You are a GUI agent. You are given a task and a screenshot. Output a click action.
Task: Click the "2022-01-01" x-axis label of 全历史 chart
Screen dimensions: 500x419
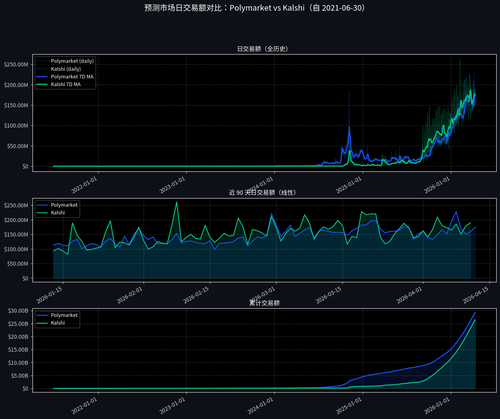(x=84, y=185)
